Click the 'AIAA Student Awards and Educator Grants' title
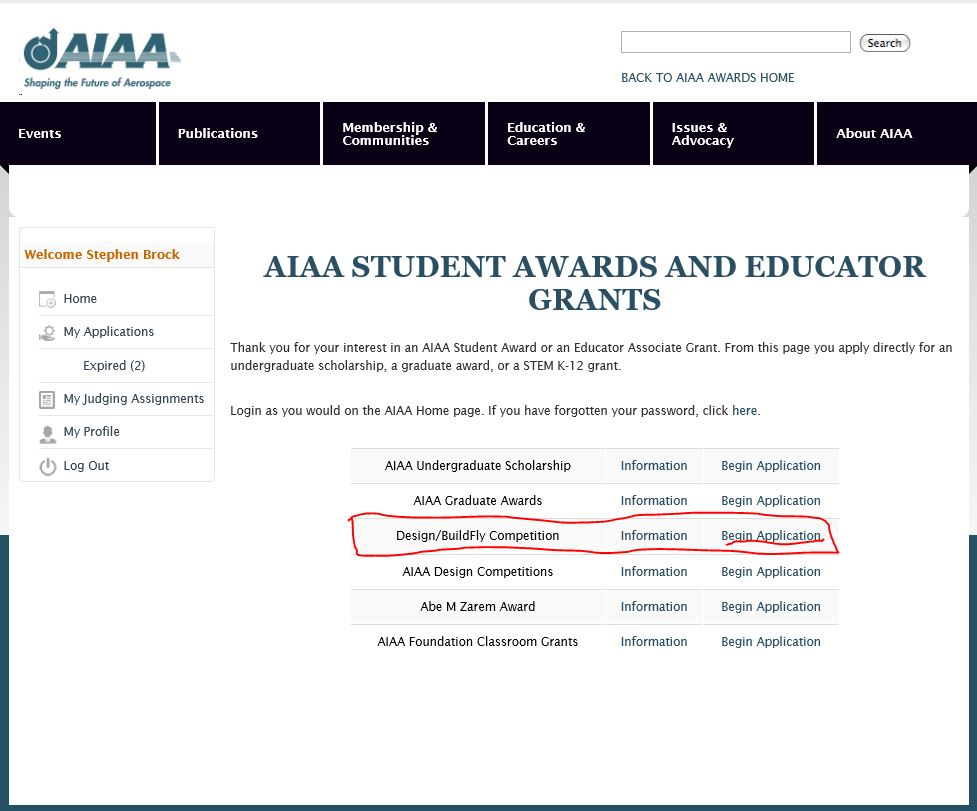The image size is (977, 811). 594,283
